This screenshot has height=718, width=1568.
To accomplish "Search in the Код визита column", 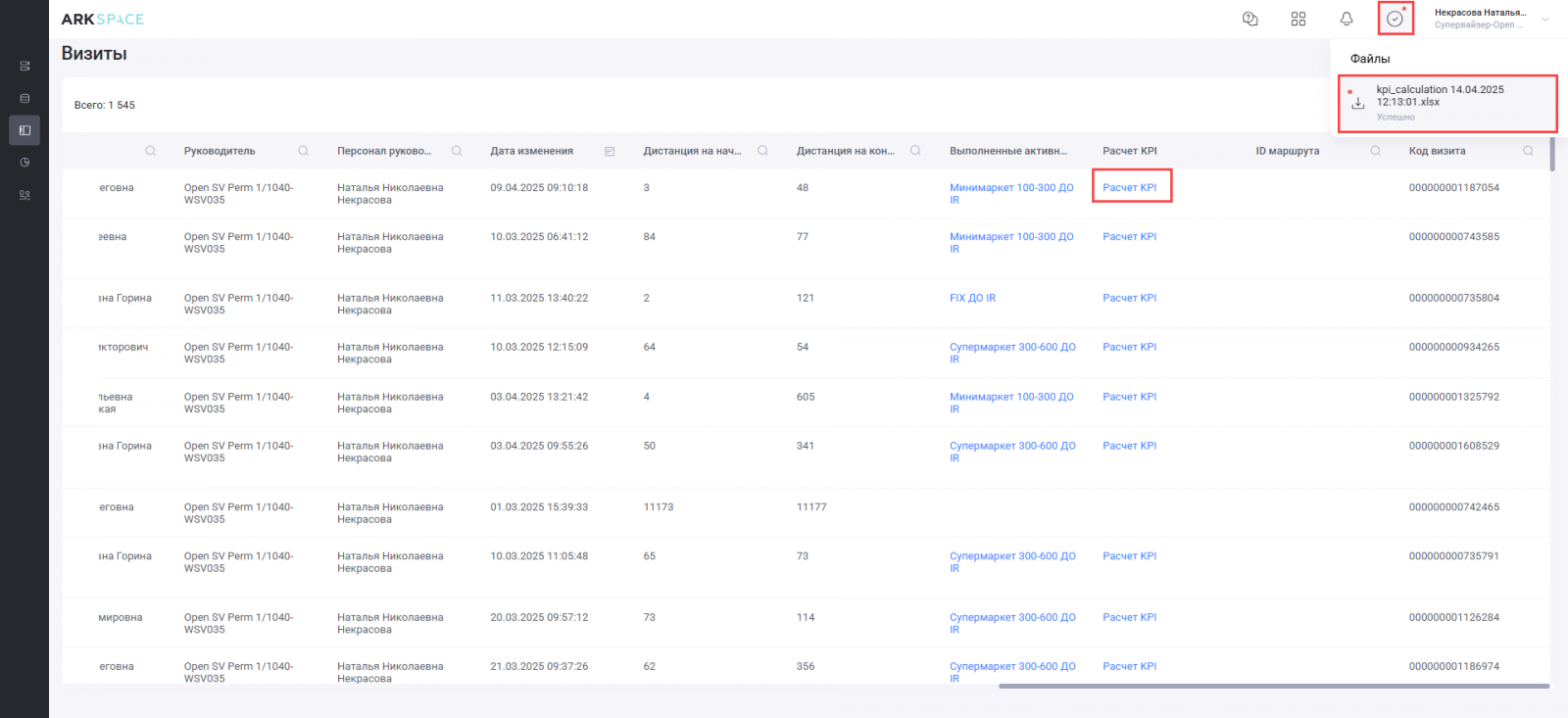I will click(x=1528, y=151).
